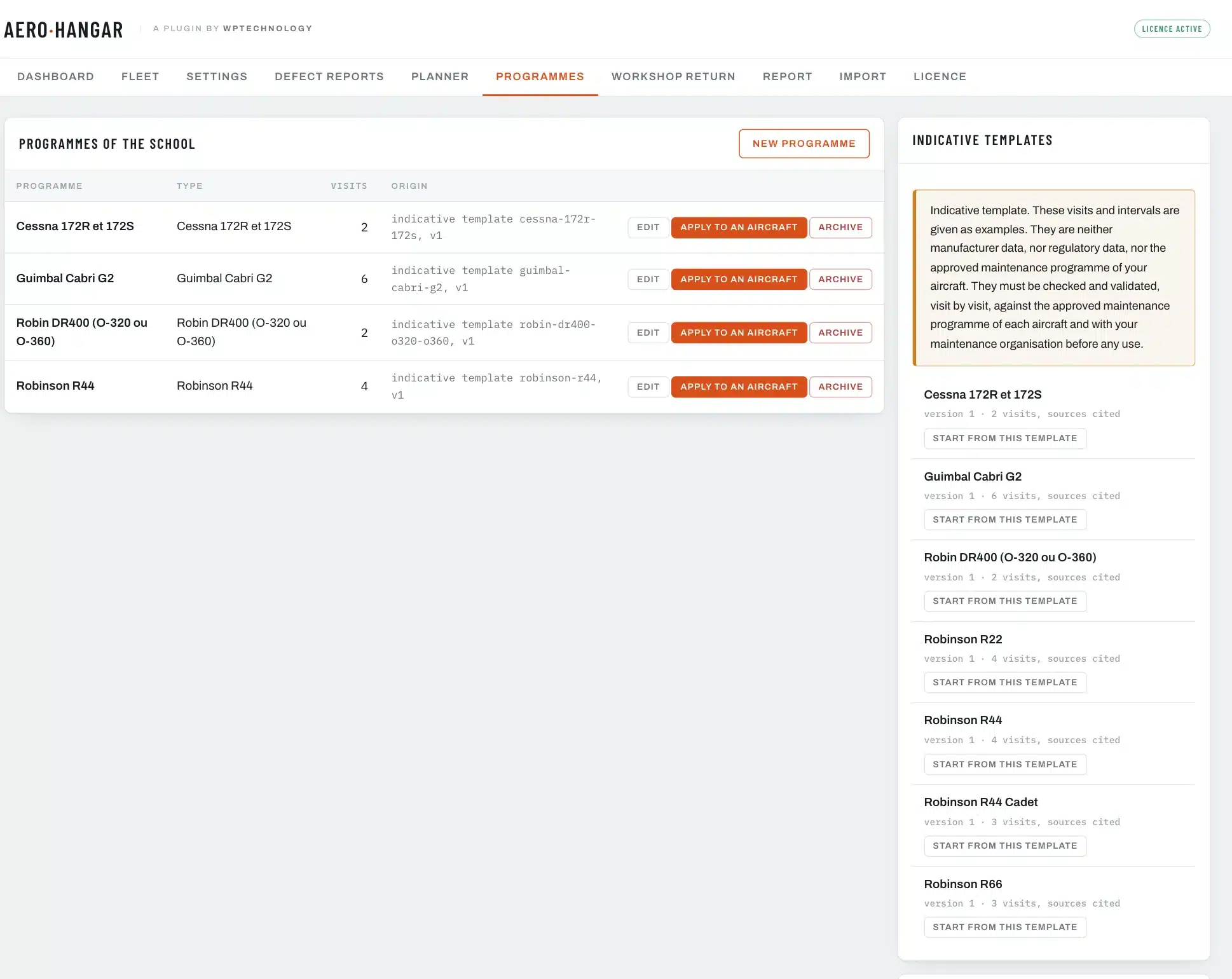The image size is (1232, 979).
Task: Click the 'Guimbal Cabri G2' programme name in table
Action: tap(65, 278)
